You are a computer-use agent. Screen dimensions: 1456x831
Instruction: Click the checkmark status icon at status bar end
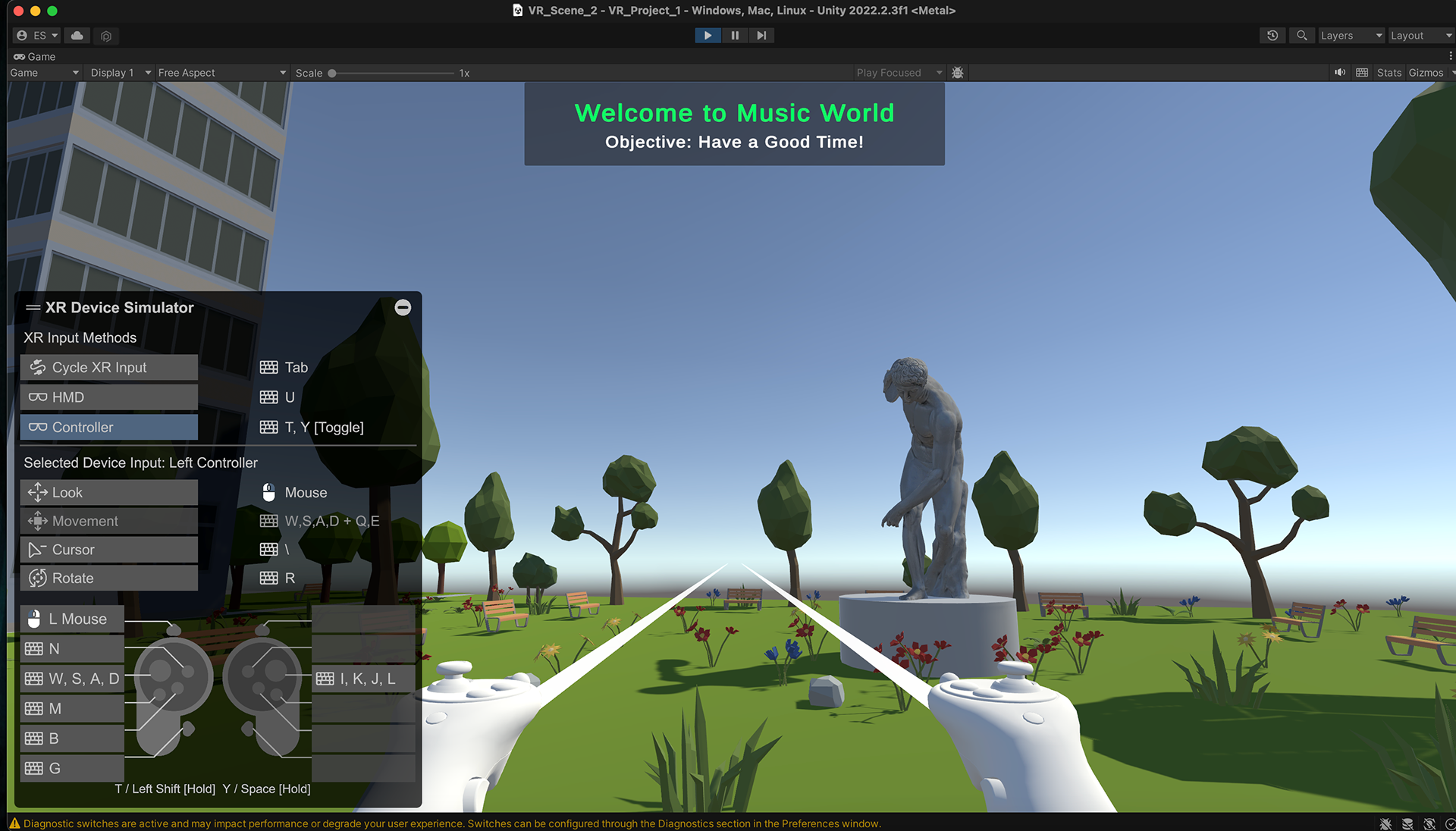1450,824
